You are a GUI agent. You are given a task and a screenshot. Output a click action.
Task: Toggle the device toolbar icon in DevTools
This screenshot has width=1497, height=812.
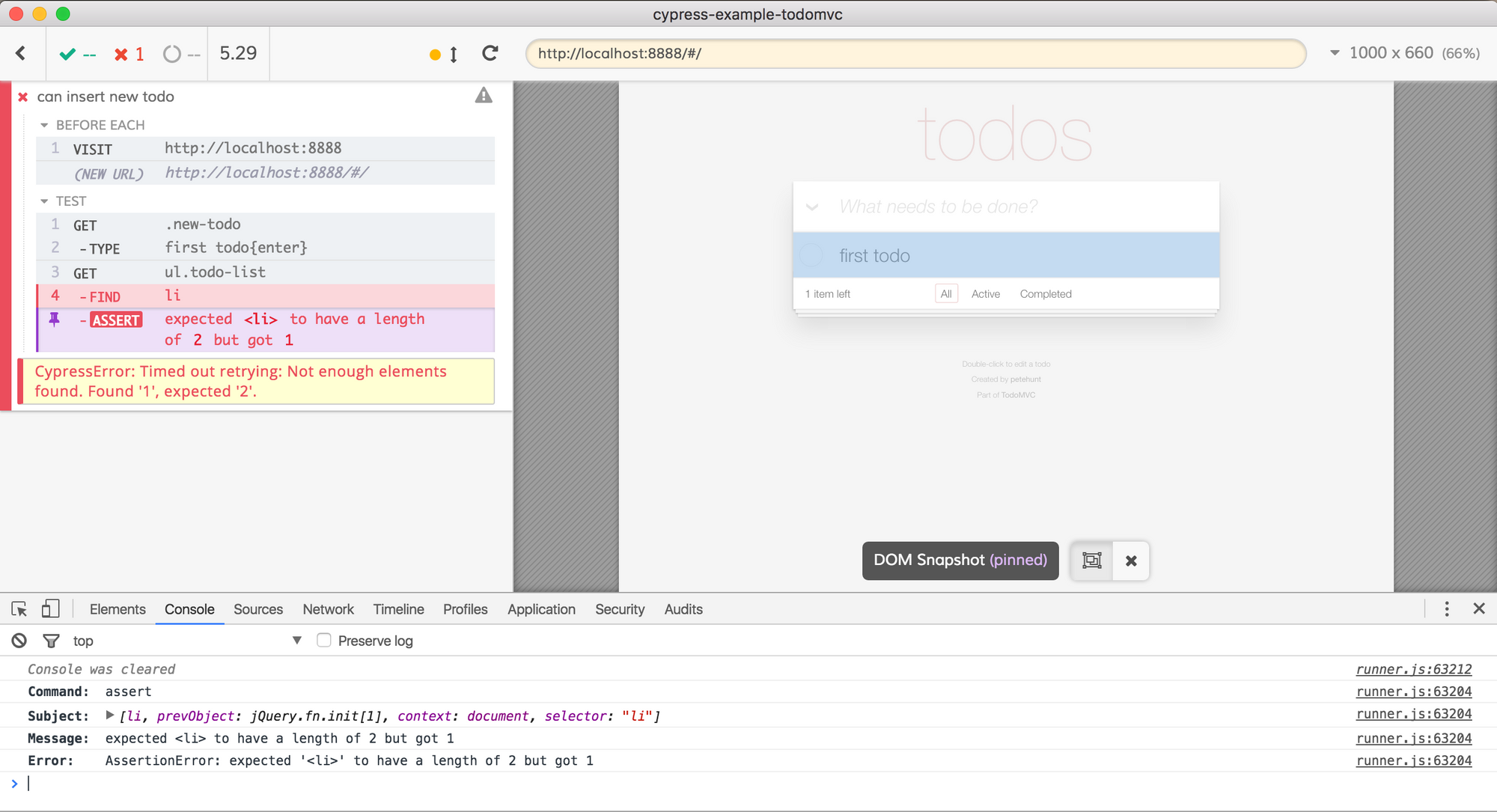pos(50,609)
